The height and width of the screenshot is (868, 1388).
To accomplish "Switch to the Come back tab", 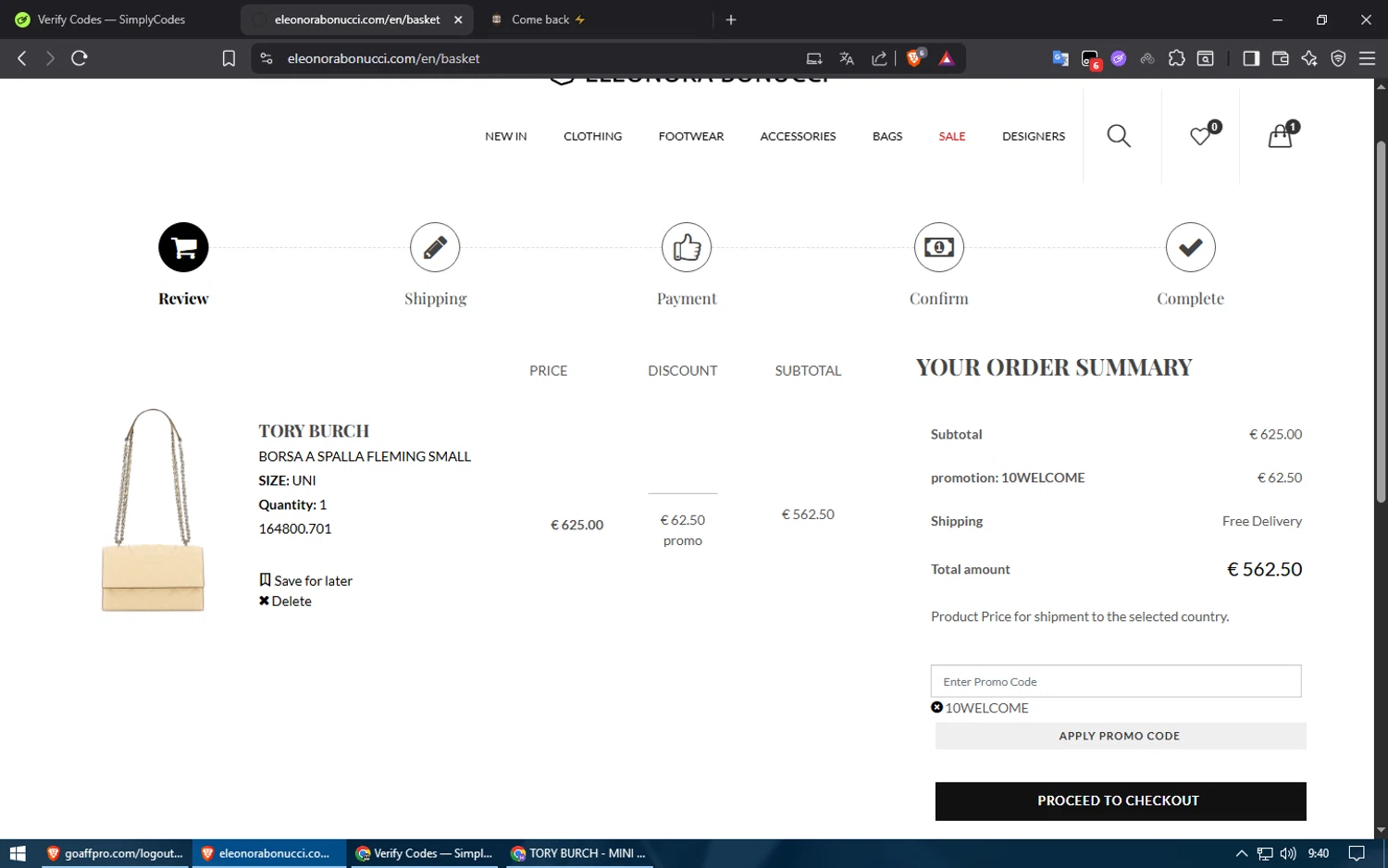I will coord(548,19).
